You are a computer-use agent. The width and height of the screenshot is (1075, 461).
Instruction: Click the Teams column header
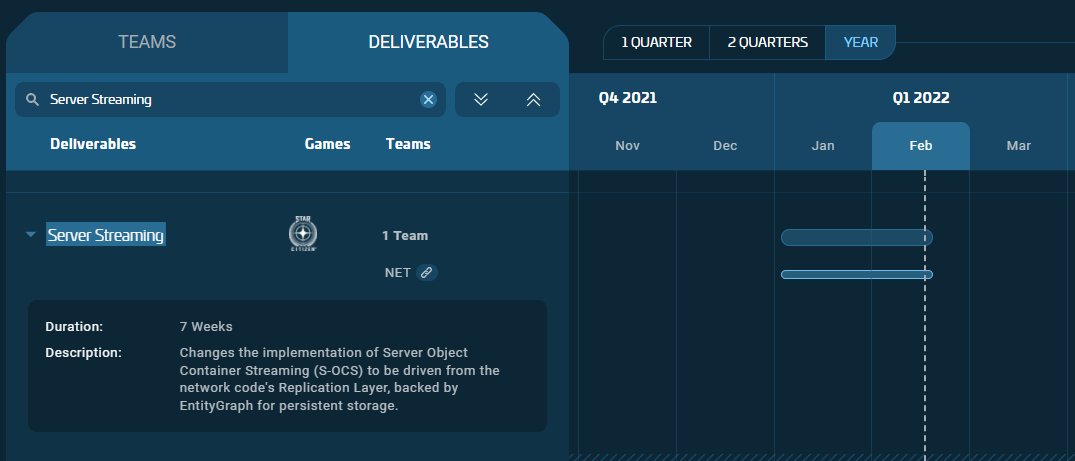[x=408, y=144]
